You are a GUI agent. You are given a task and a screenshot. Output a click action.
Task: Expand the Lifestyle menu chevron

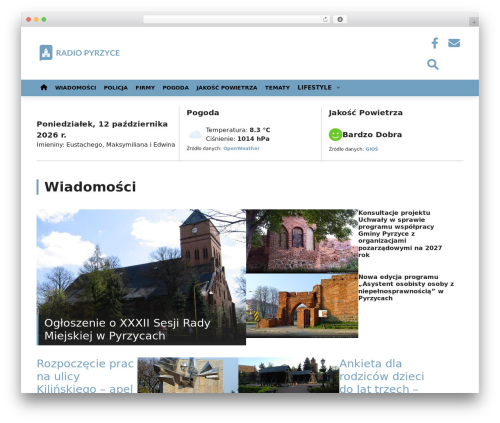[338, 88]
